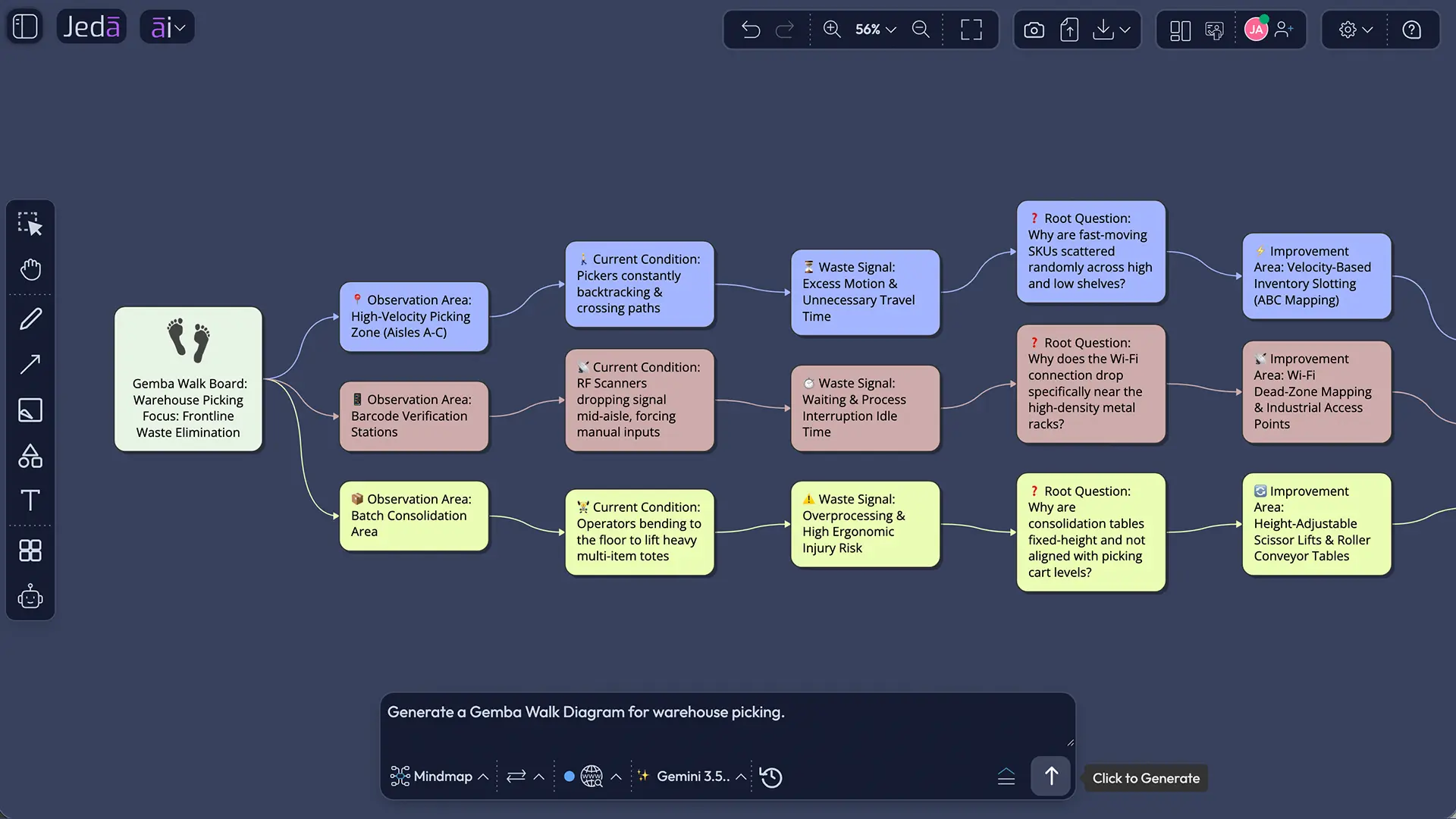Open the 56% zoom level dropdown
Viewport: 1456px width, 819px height.
[875, 30]
